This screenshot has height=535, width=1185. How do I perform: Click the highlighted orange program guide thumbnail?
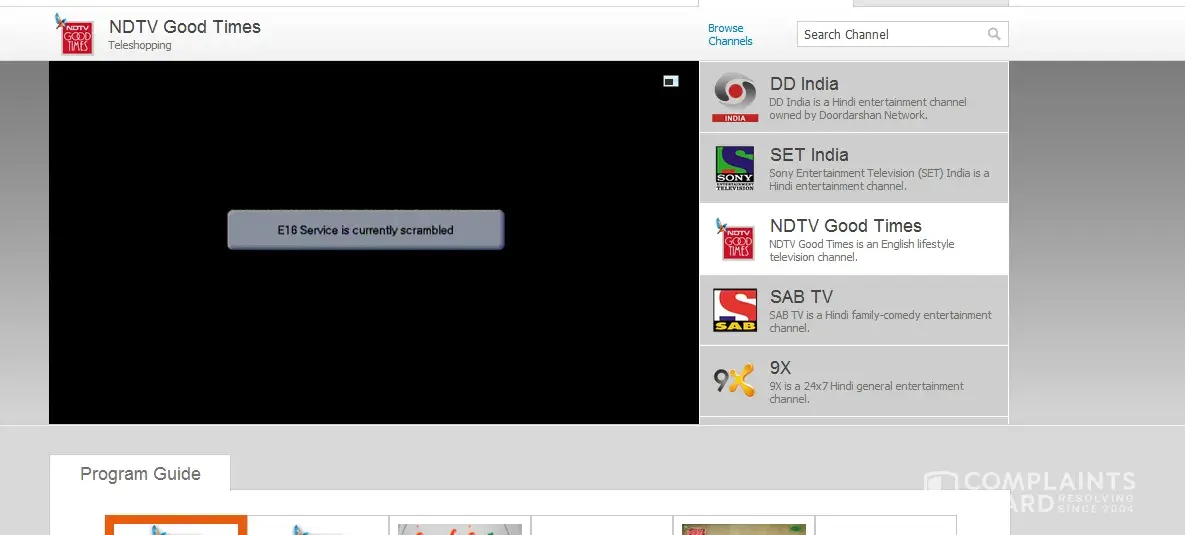176,526
